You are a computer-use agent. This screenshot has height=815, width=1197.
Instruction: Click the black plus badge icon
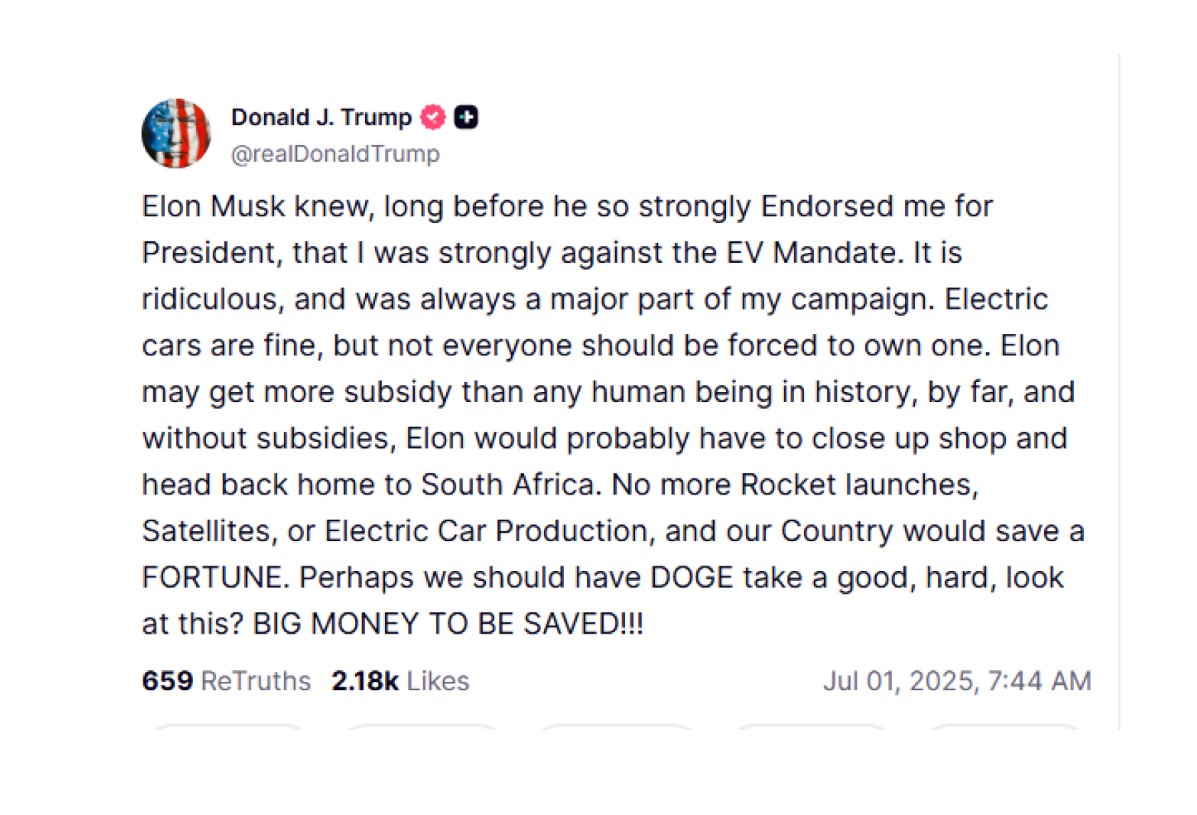[x=466, y=117]
